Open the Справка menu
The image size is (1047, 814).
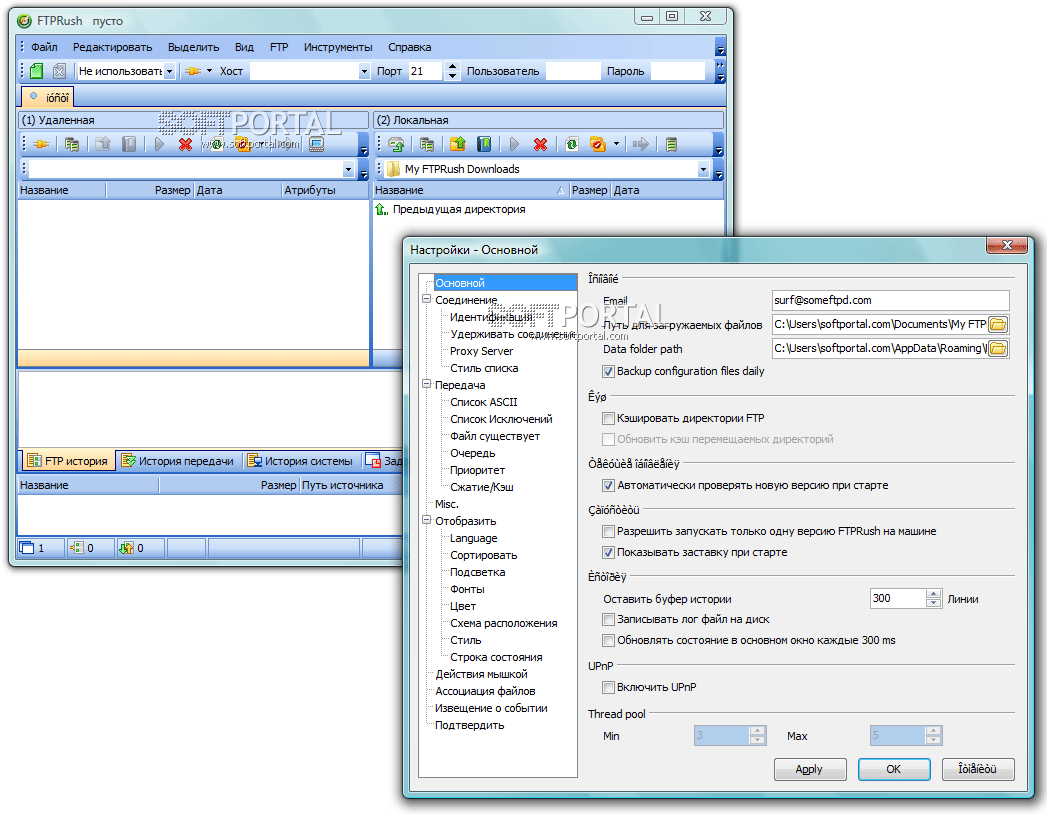[x=409, y=47]
